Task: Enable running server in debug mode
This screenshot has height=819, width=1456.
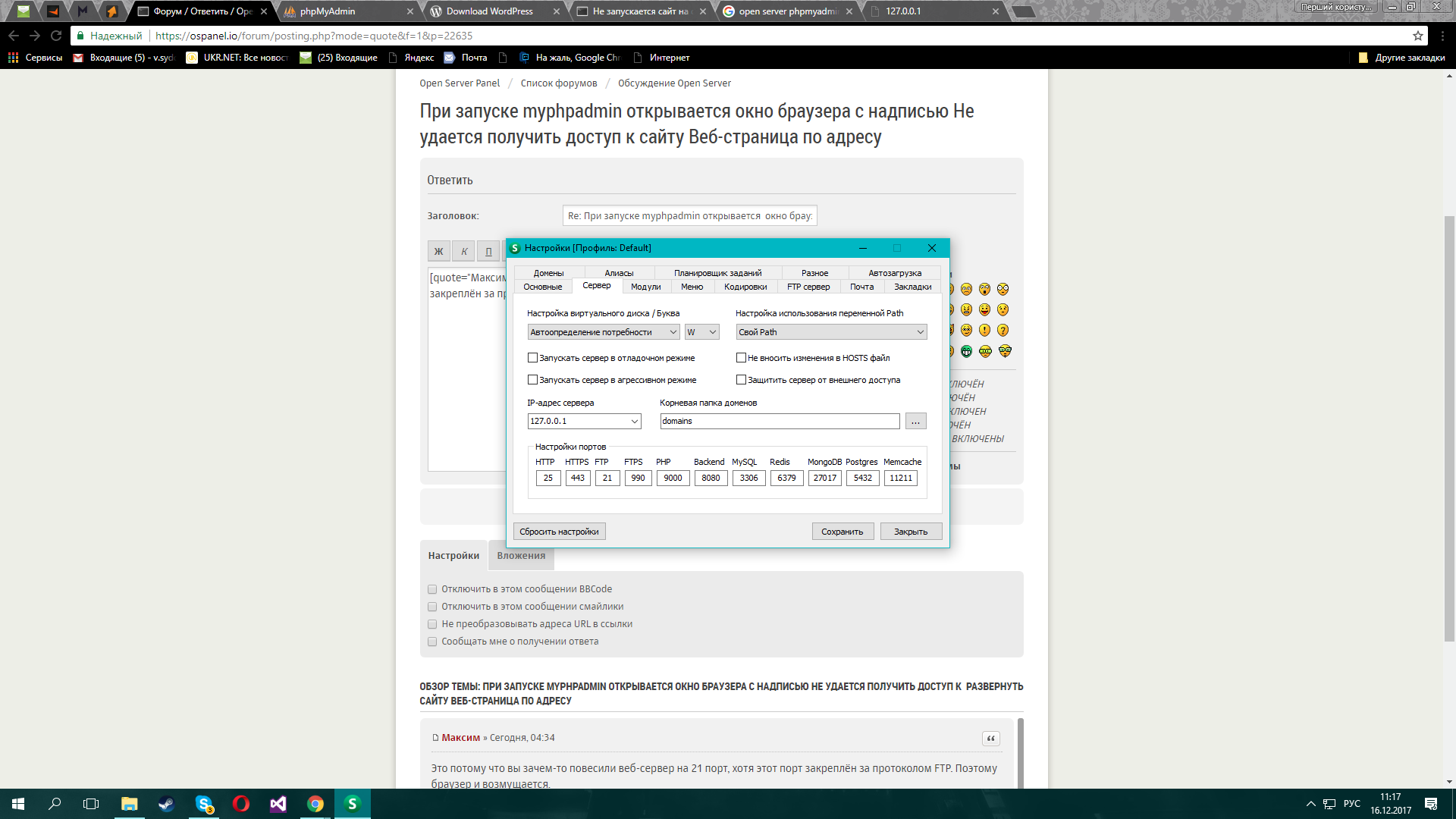Action: (x=532, y=358)
